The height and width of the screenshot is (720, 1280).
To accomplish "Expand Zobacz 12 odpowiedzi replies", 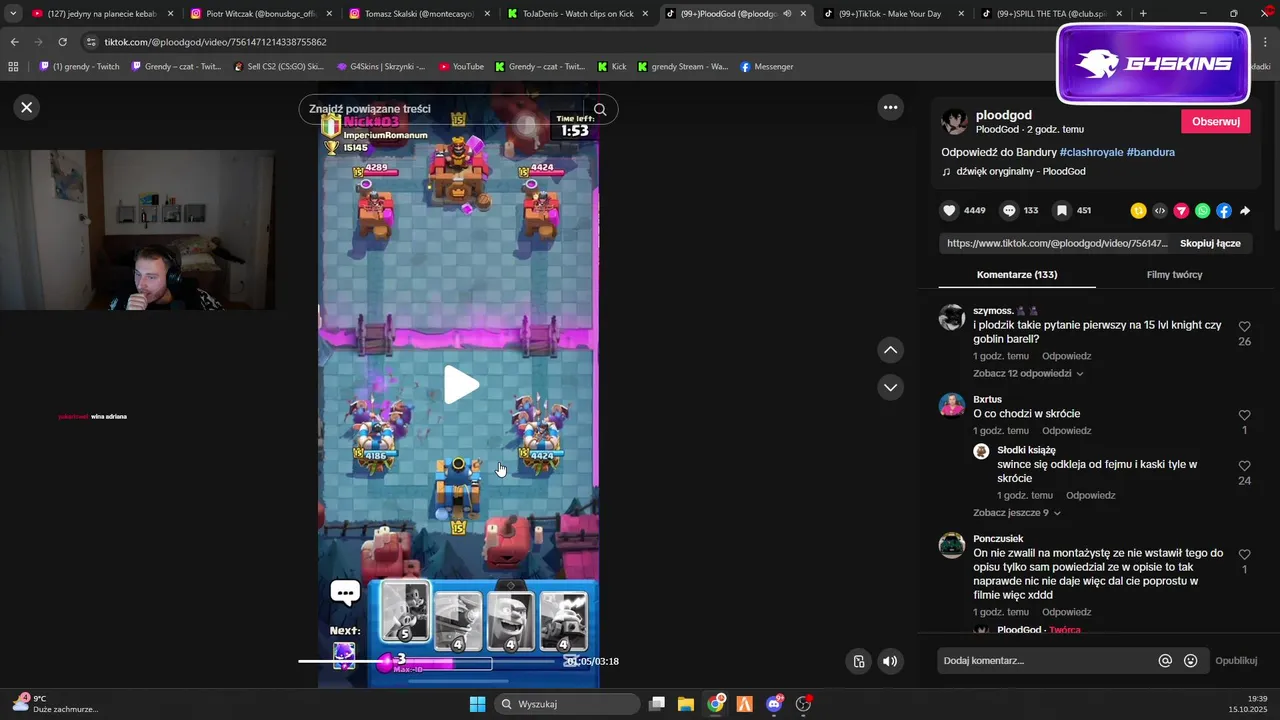I will tap(1028, 373).
